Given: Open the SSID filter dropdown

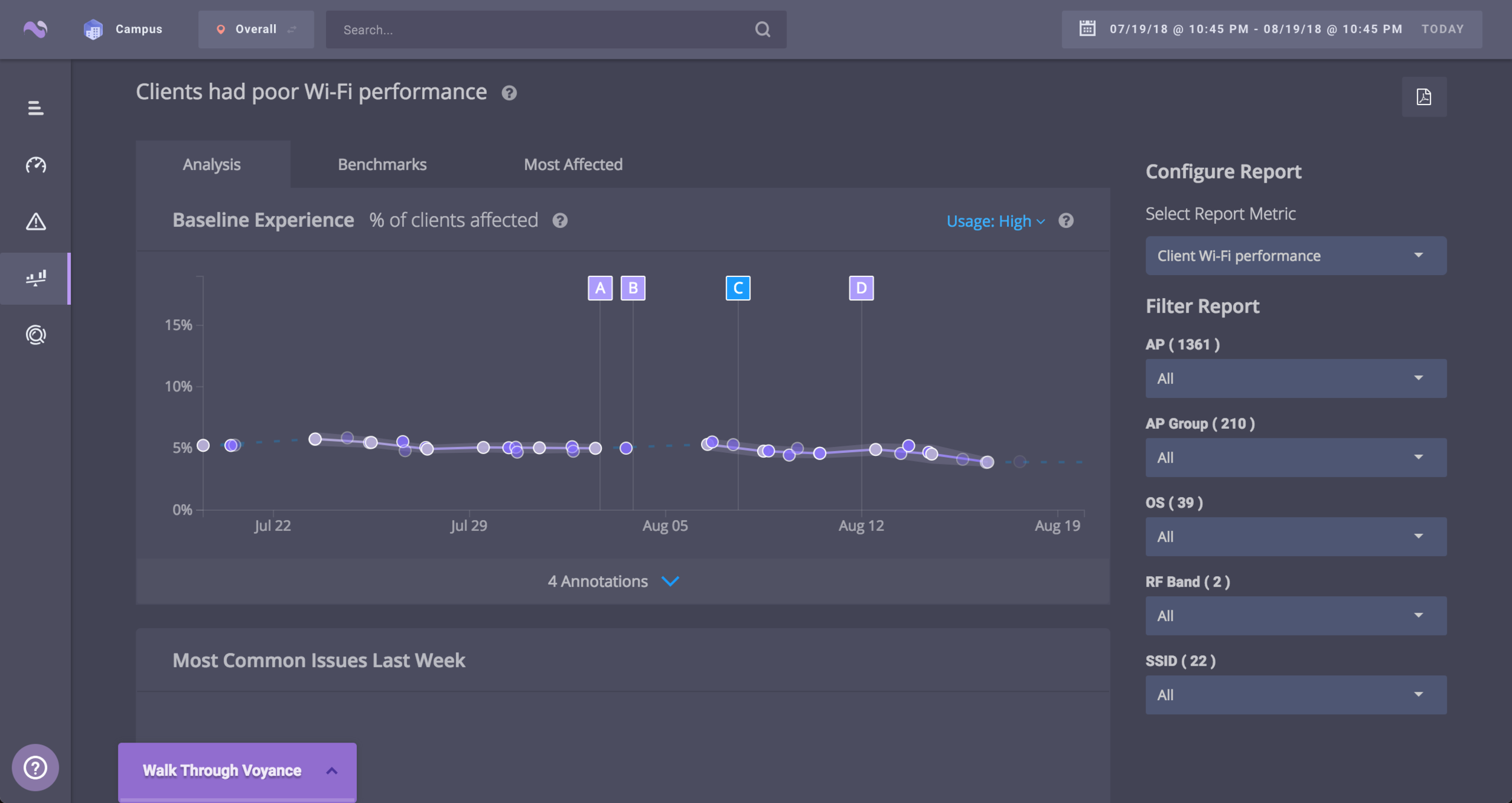Looking at the screenshot, I should (x=1295, y=695).
